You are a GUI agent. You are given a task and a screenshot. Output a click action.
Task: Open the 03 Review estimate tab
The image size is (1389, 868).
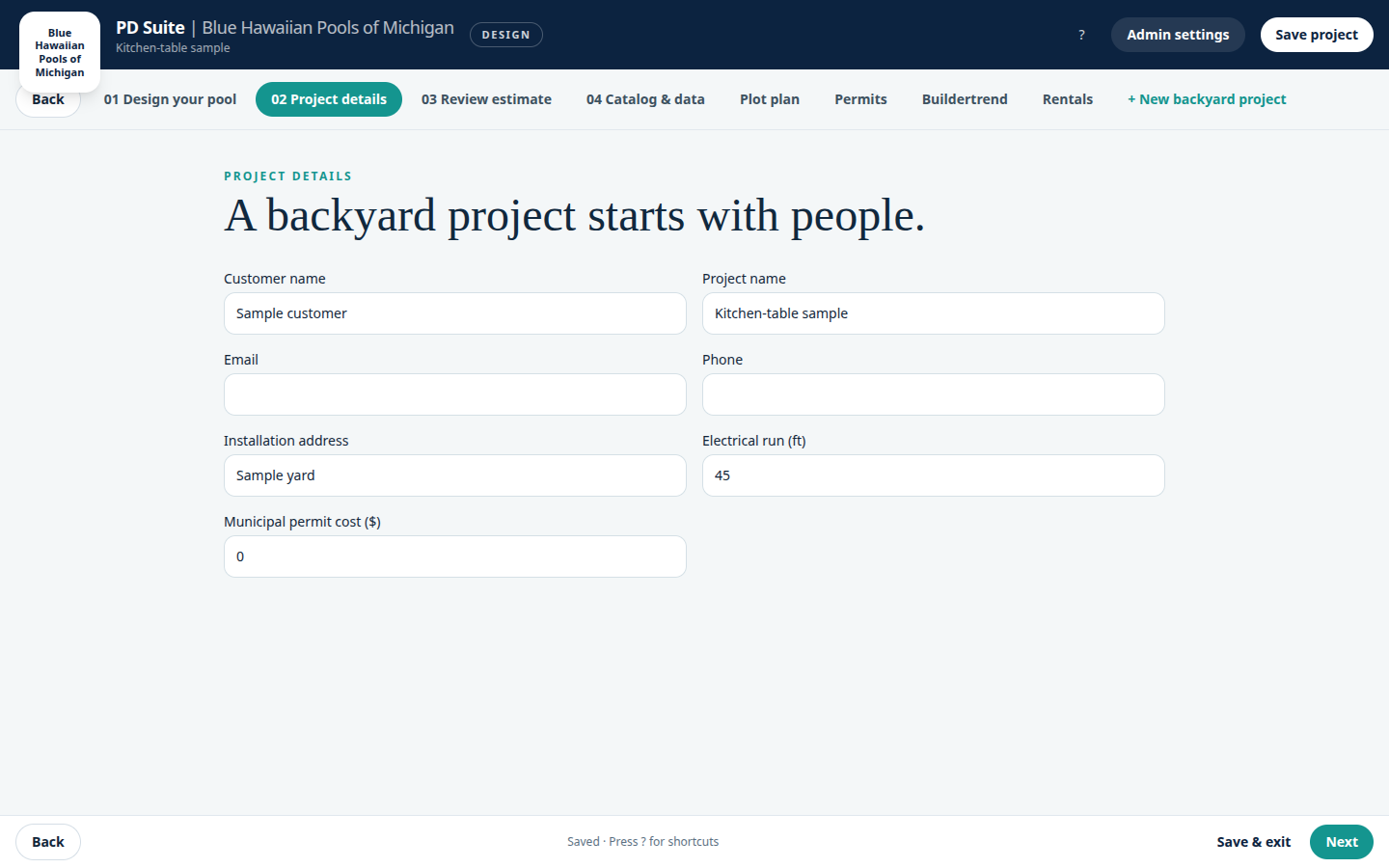point(486,99)
